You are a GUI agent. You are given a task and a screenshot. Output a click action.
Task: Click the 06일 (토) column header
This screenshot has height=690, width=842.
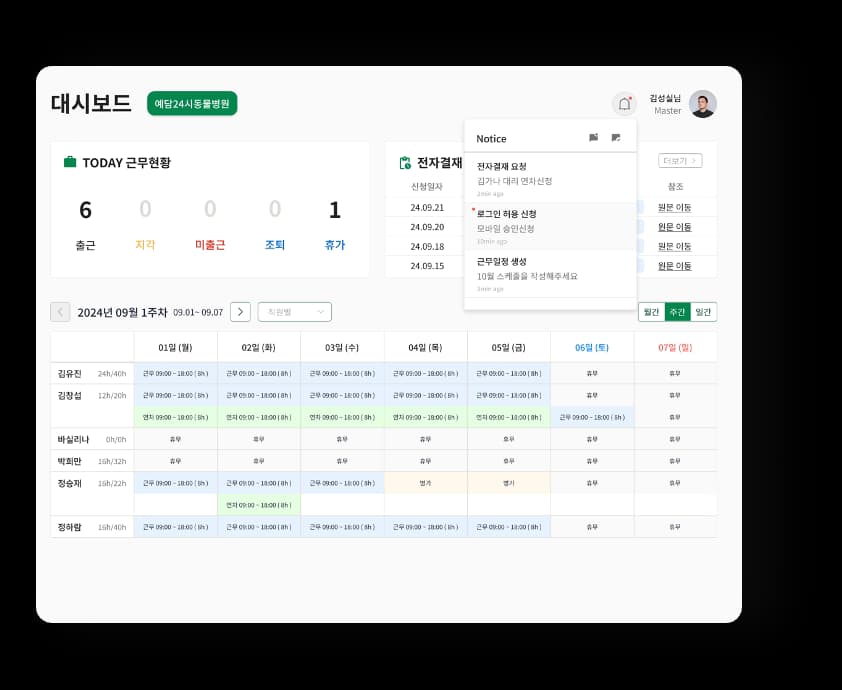click(x=592, y=347)
